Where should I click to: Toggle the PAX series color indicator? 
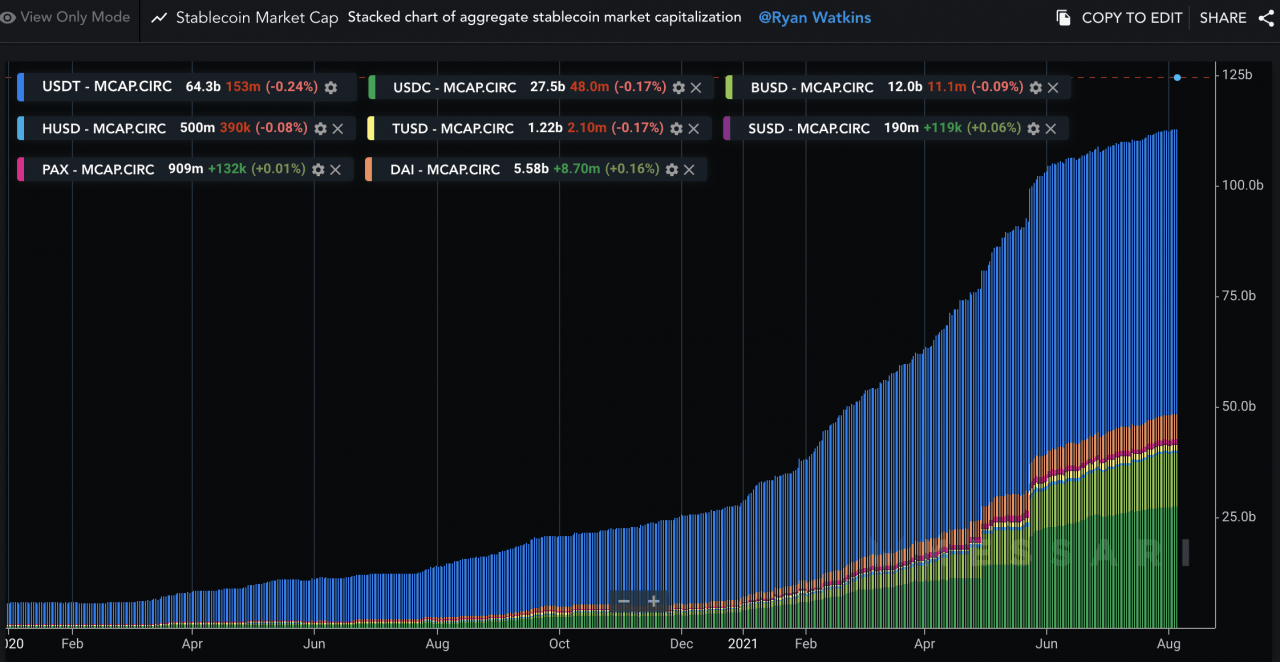point(22,169)
